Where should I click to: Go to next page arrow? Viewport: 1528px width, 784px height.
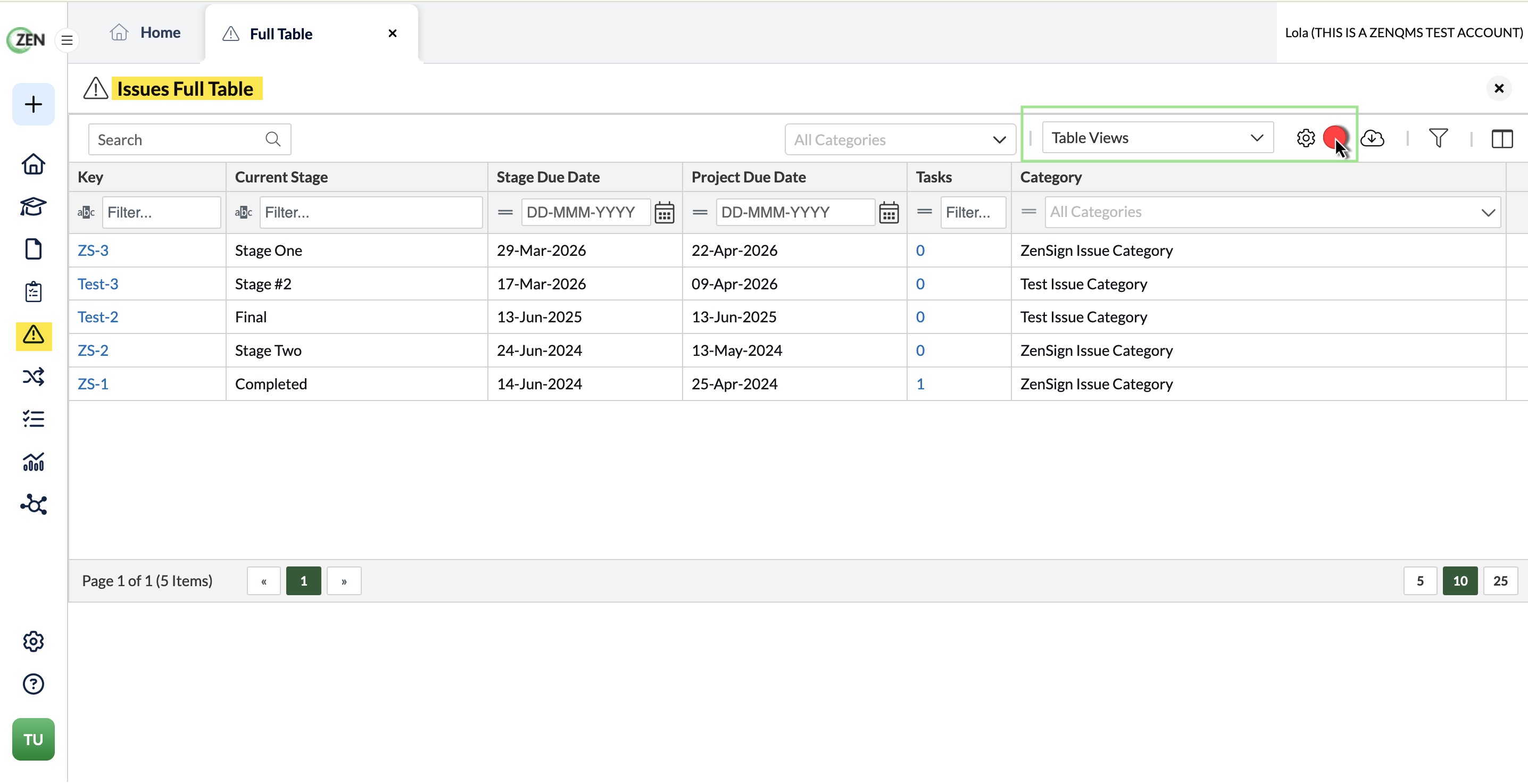pyautogui.click(x=344, y=581)
